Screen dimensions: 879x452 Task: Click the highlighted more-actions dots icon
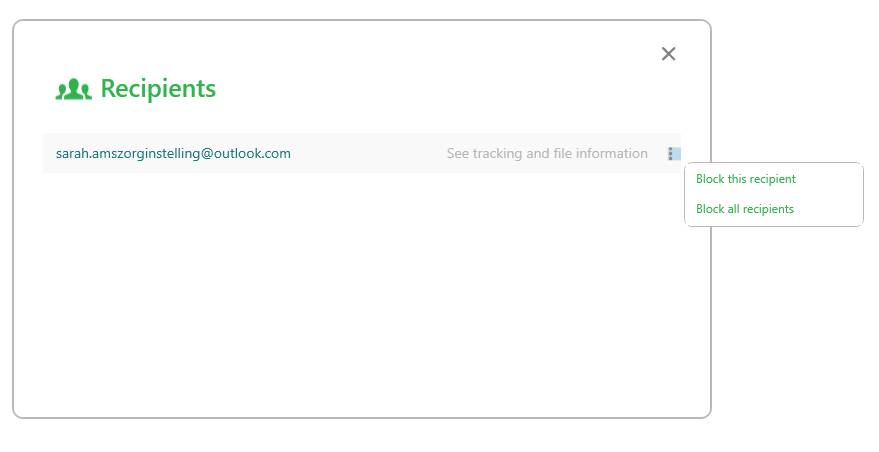point(673,154)
